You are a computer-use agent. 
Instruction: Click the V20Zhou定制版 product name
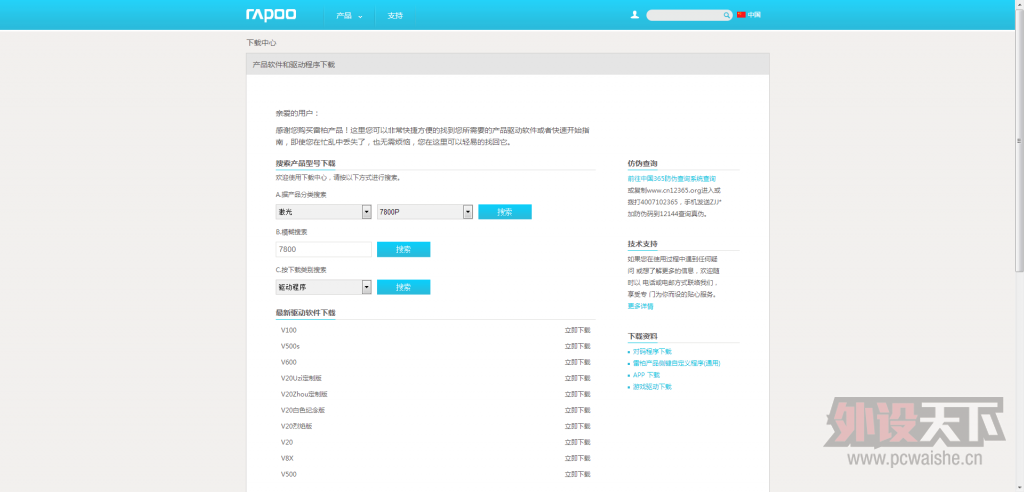304,394
